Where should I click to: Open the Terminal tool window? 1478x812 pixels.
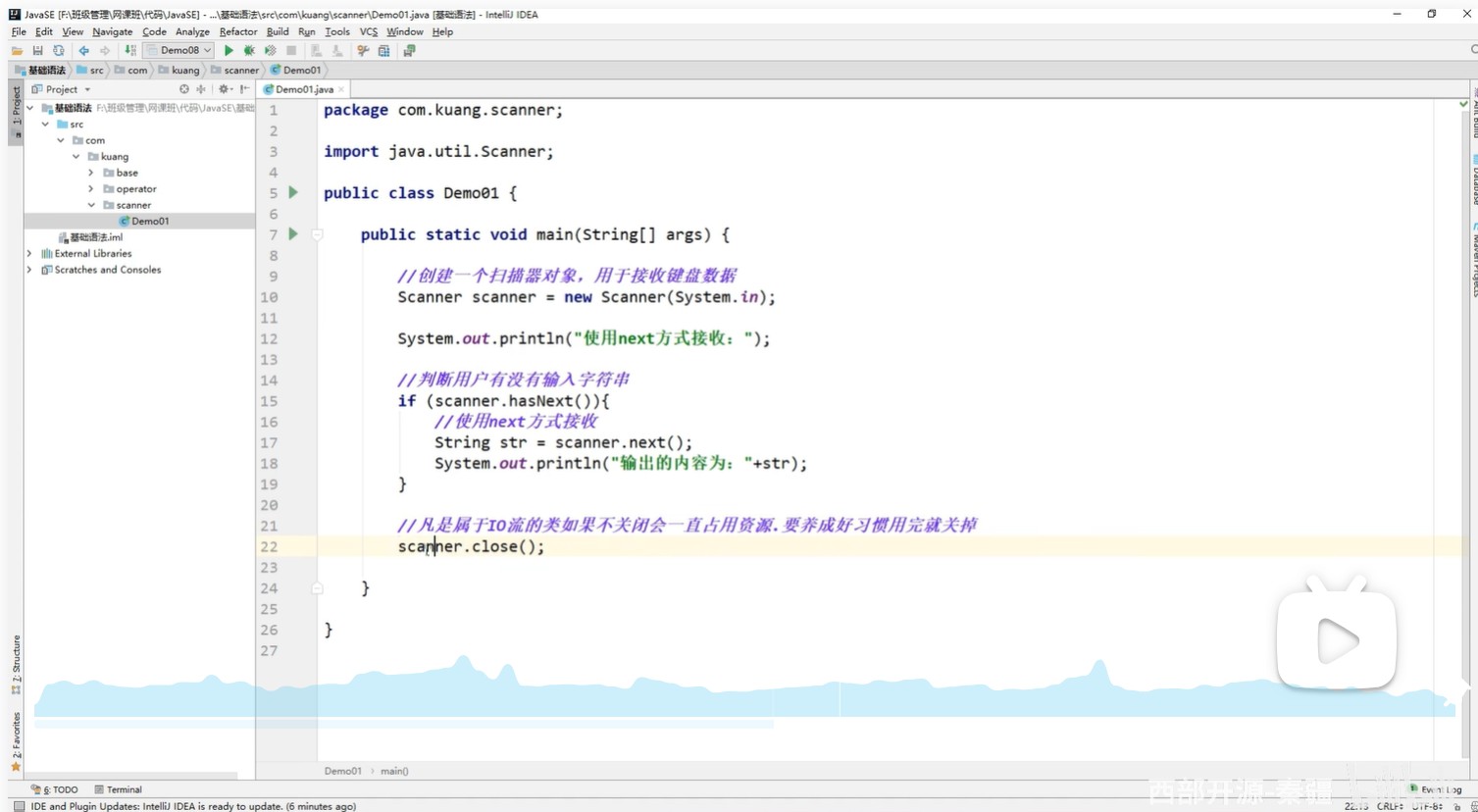[x=118, y=789]
